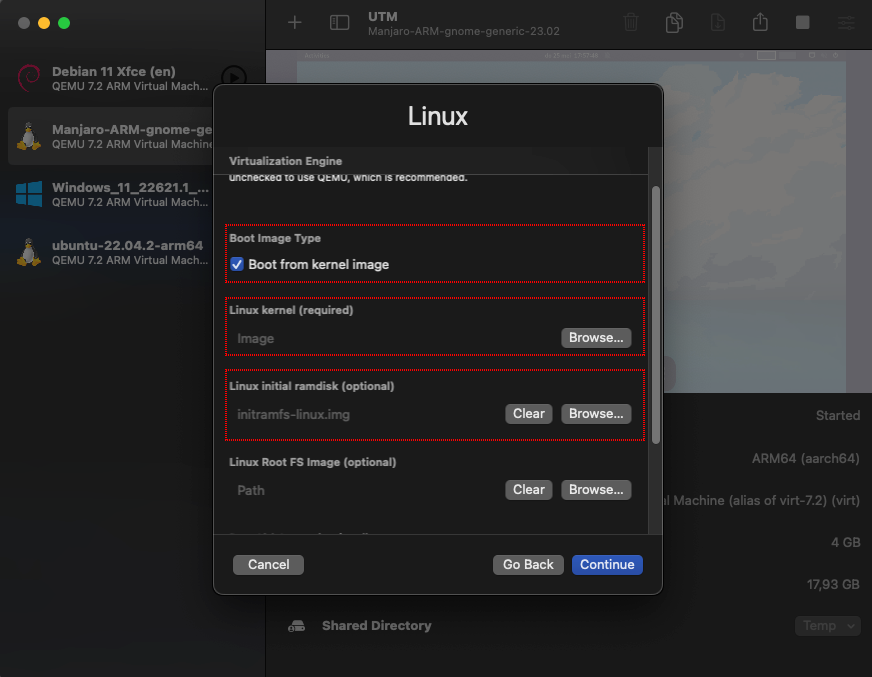The width and height of the screenshot is (872, 677).
Task: Toggle the sidebar with the toolbar icon
Action: [340, 22]
